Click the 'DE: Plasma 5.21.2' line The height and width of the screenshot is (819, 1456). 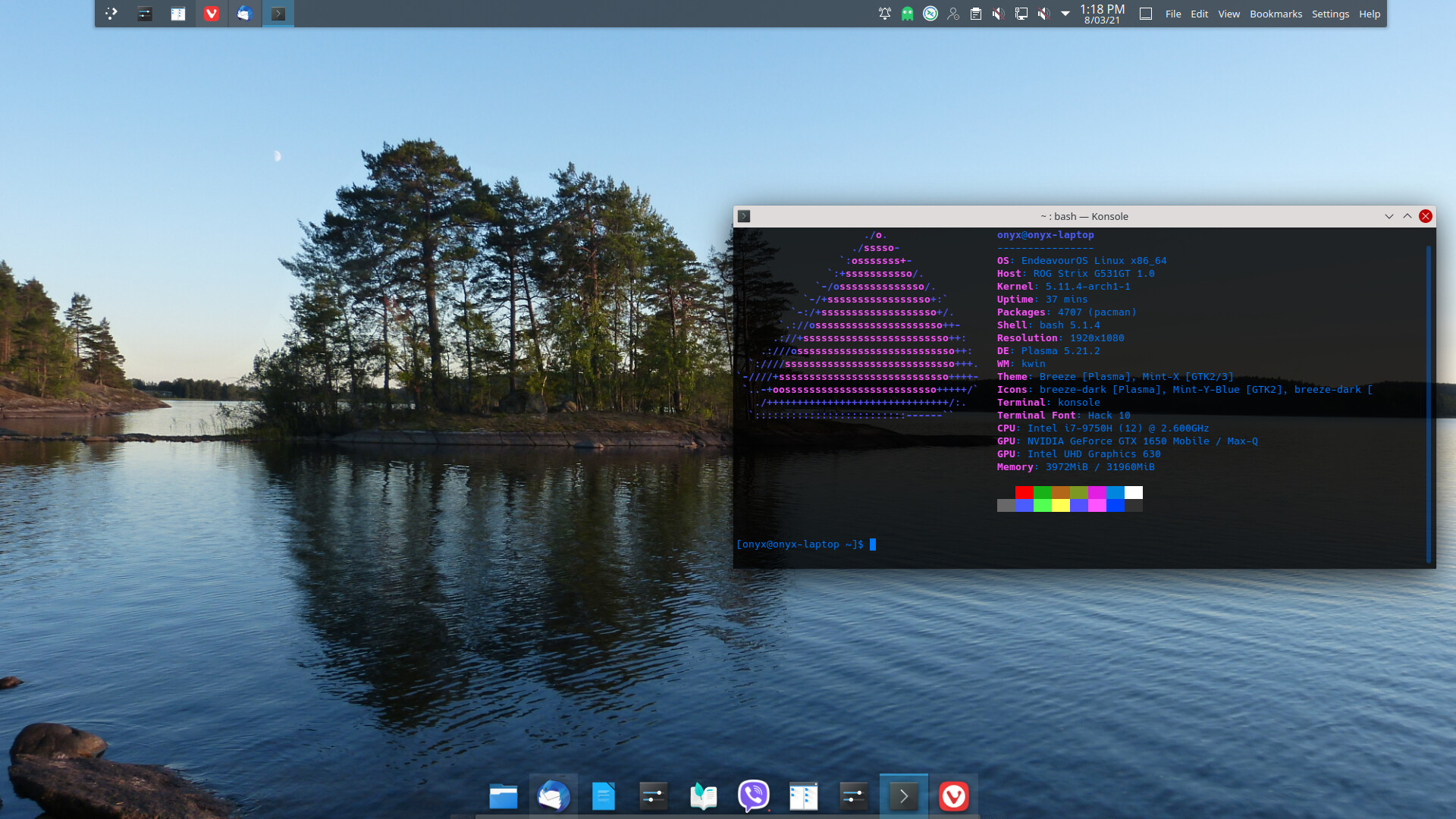[1049, 351]
